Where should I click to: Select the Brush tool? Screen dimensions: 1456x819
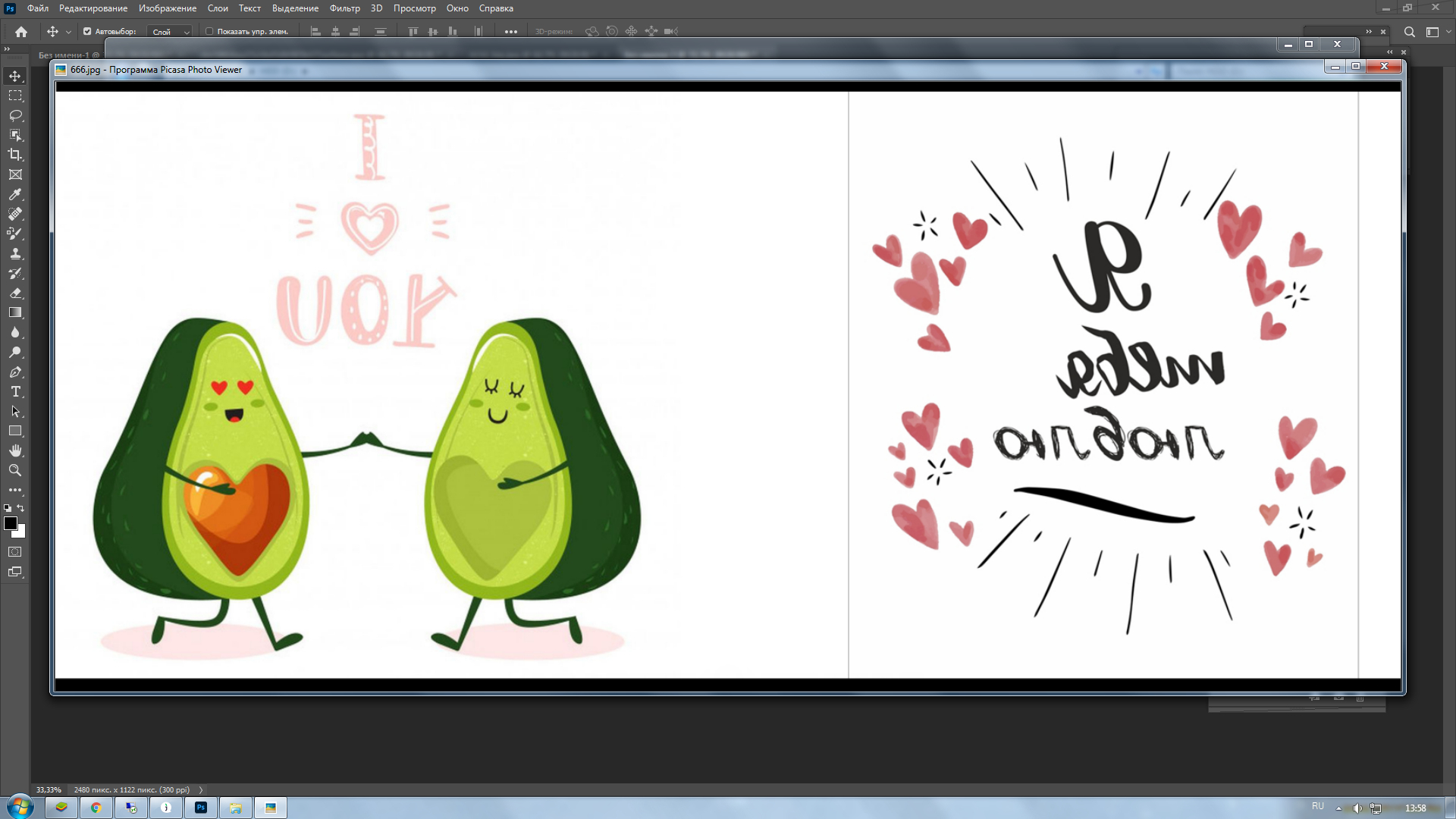point(15,234)
